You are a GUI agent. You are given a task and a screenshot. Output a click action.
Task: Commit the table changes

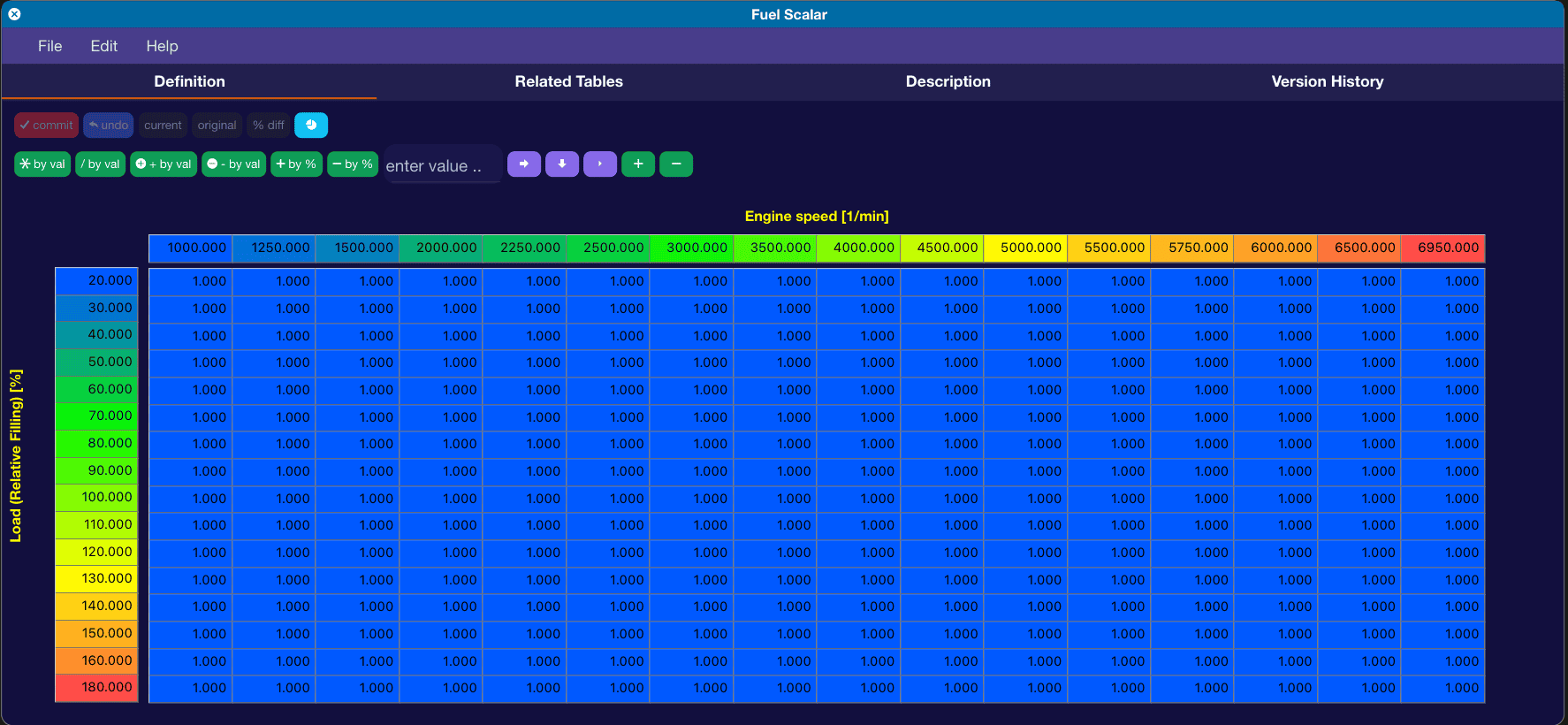pos(46,125)
